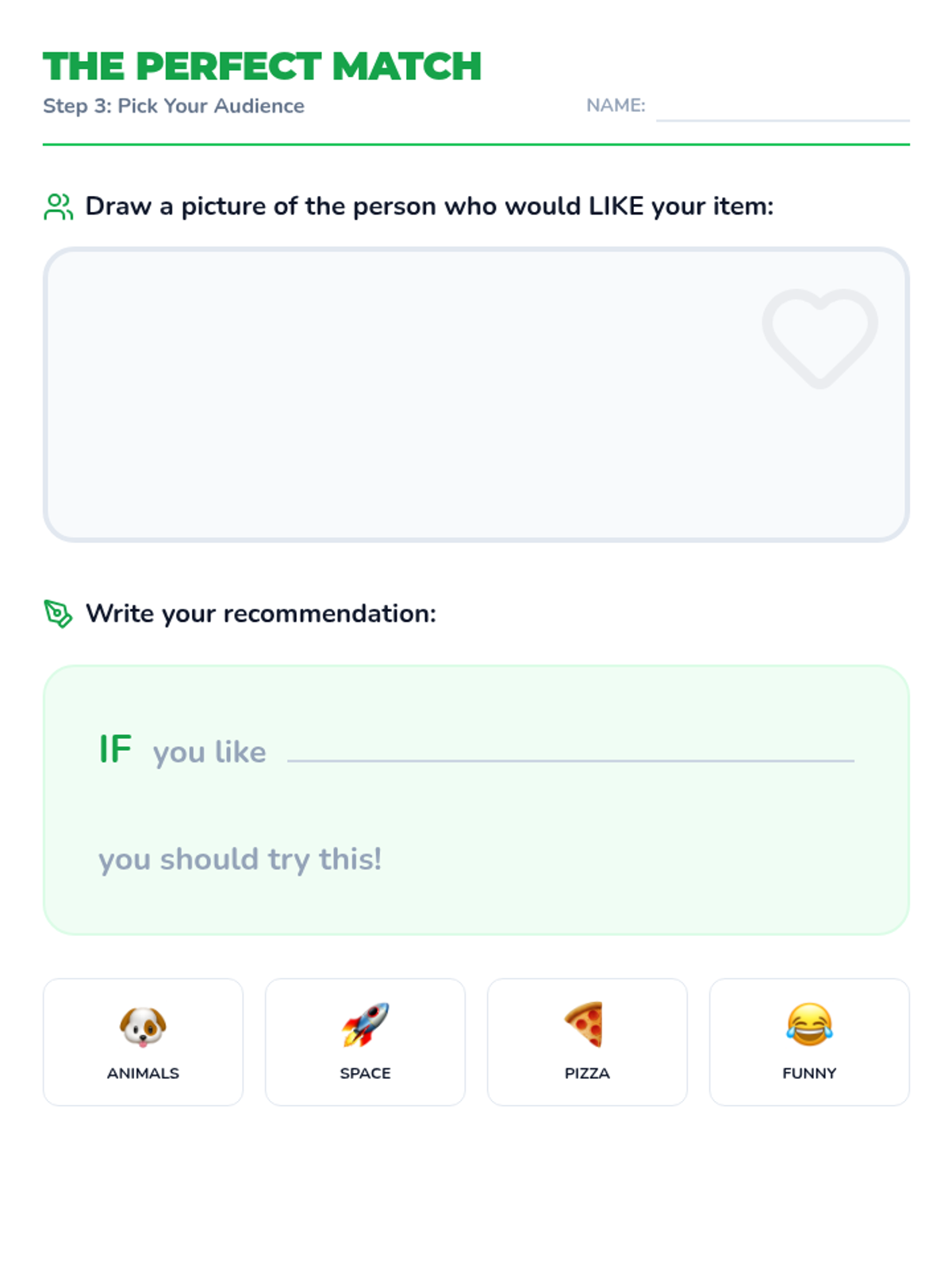Click the NAME blank line
This screenshot has height=1270, width=952.
point(782,111)
